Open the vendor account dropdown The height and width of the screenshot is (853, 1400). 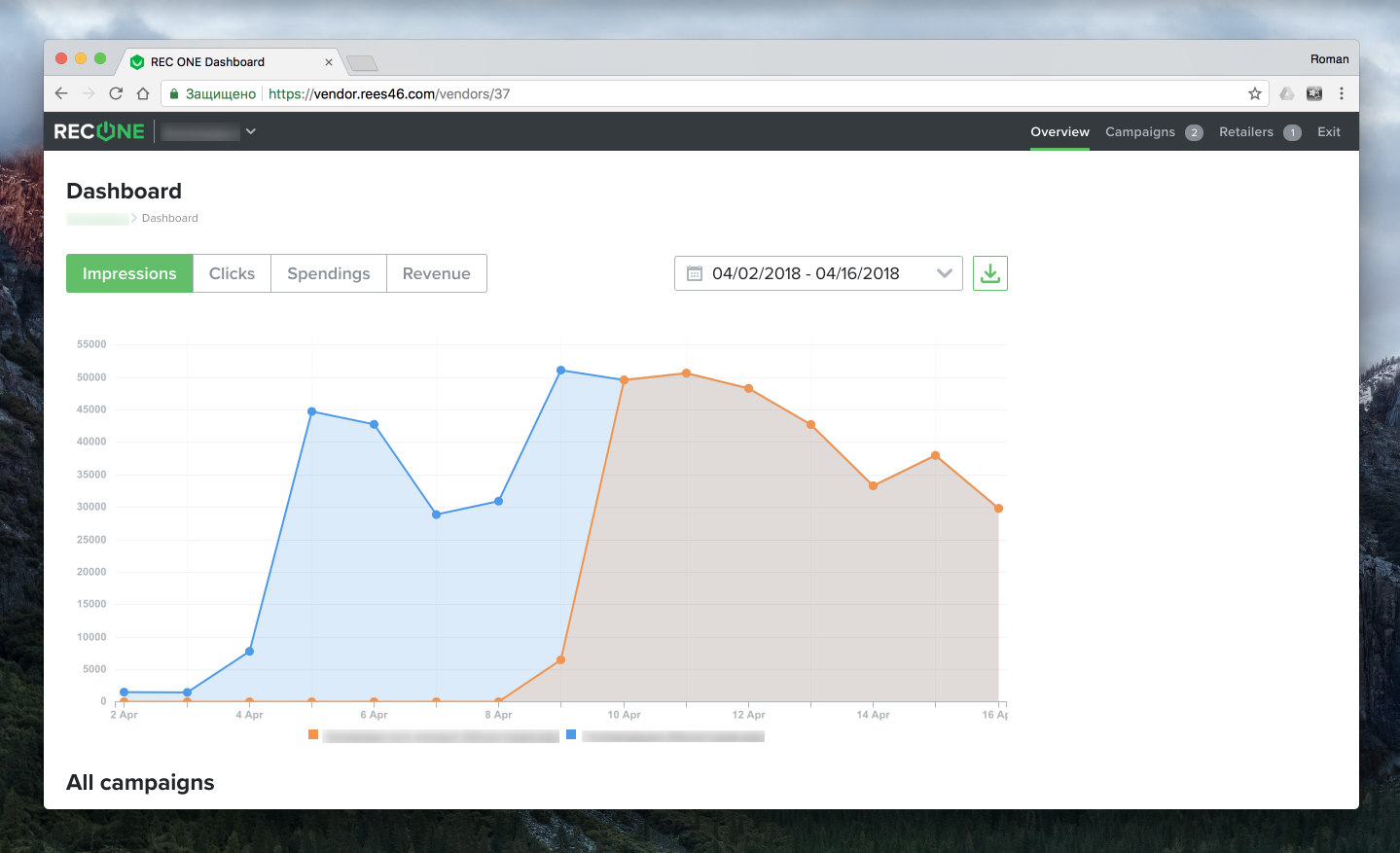(x=250, y=131)
